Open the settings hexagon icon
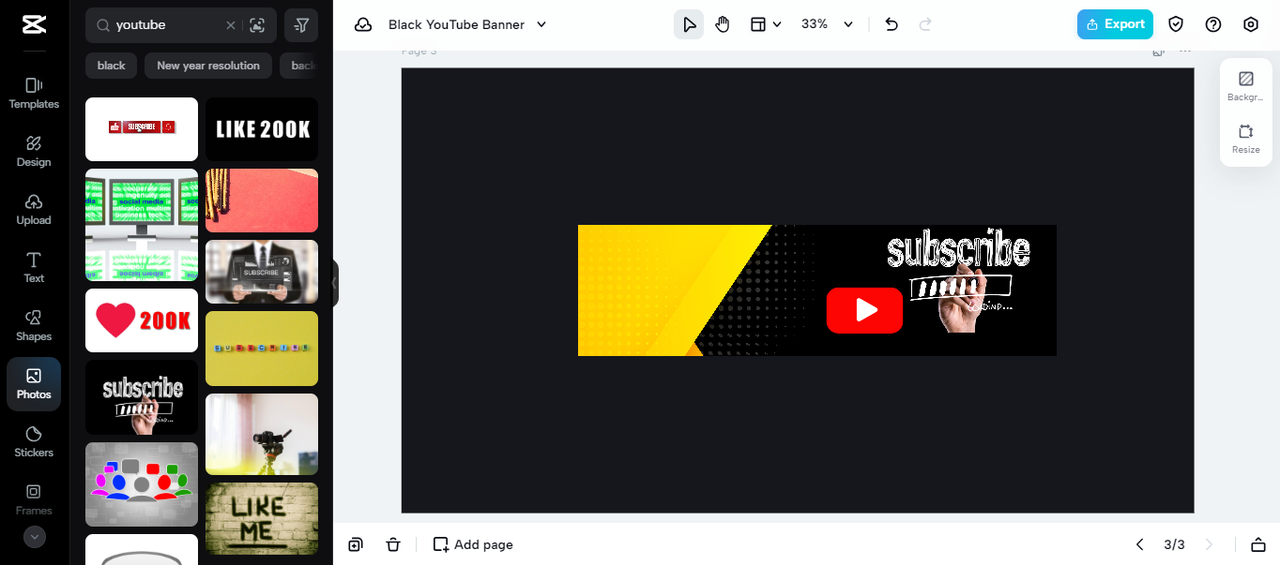1280x565 pixels. click(1251, 25)
